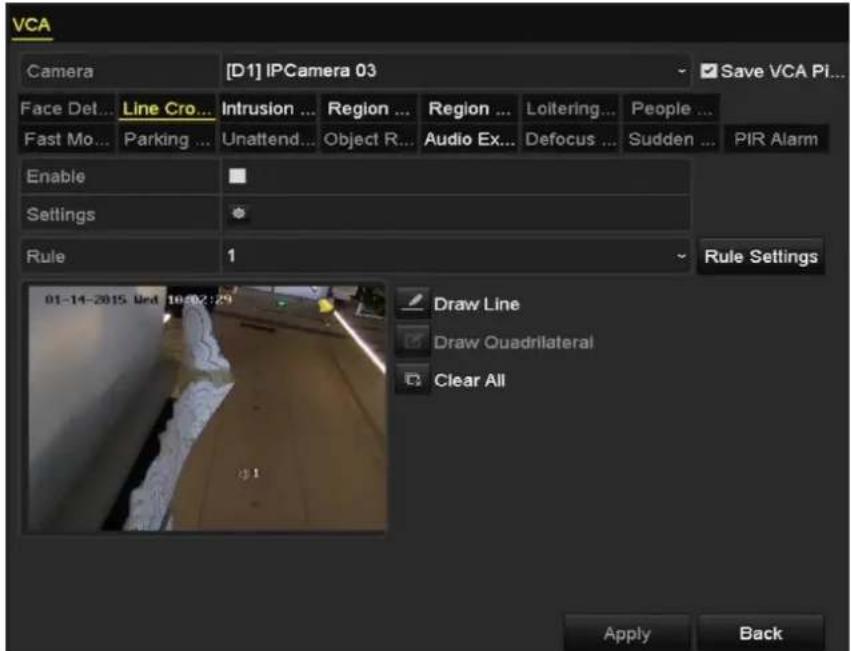Open the Settings gear icon
Image resolution: width=851 pixels, height=651 pixels.
[238, 213]
